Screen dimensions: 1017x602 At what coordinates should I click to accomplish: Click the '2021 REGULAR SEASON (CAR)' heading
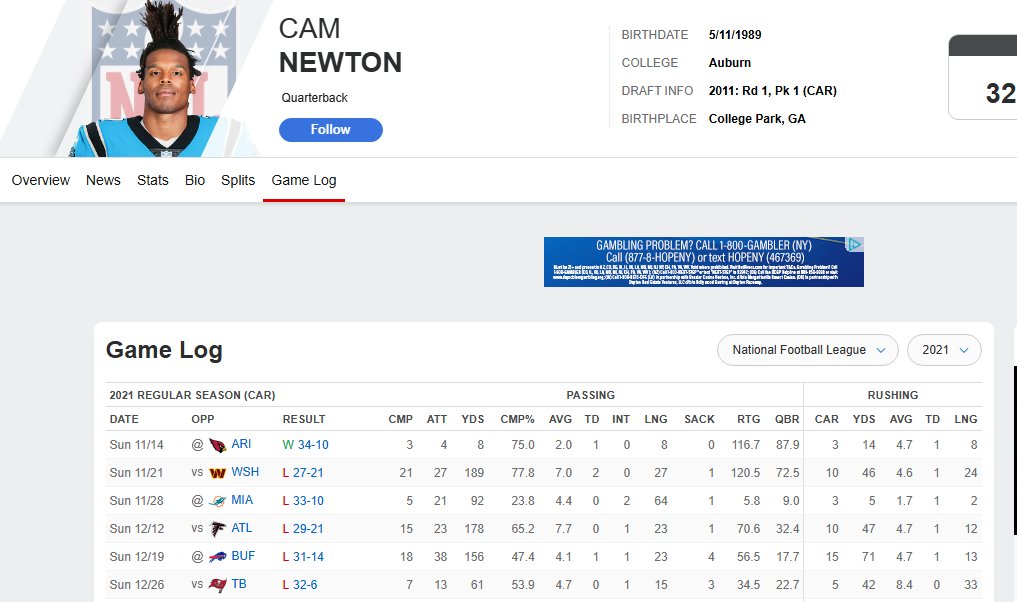(x=192, y=395)
